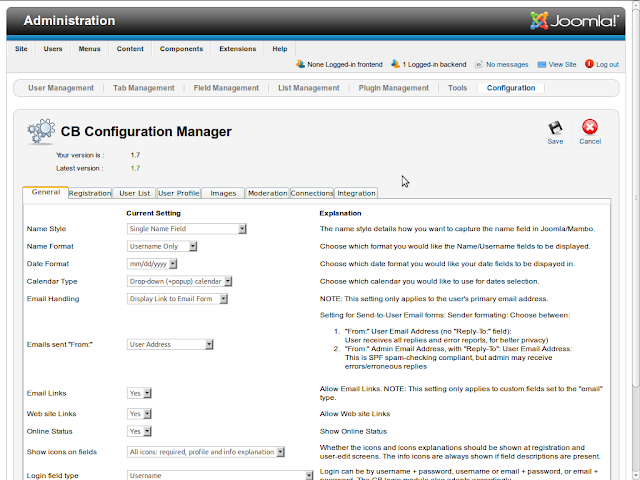The width and height of the screenshot is (640, 480).
Task: Open the Content menu
Action: coord(130,49)
